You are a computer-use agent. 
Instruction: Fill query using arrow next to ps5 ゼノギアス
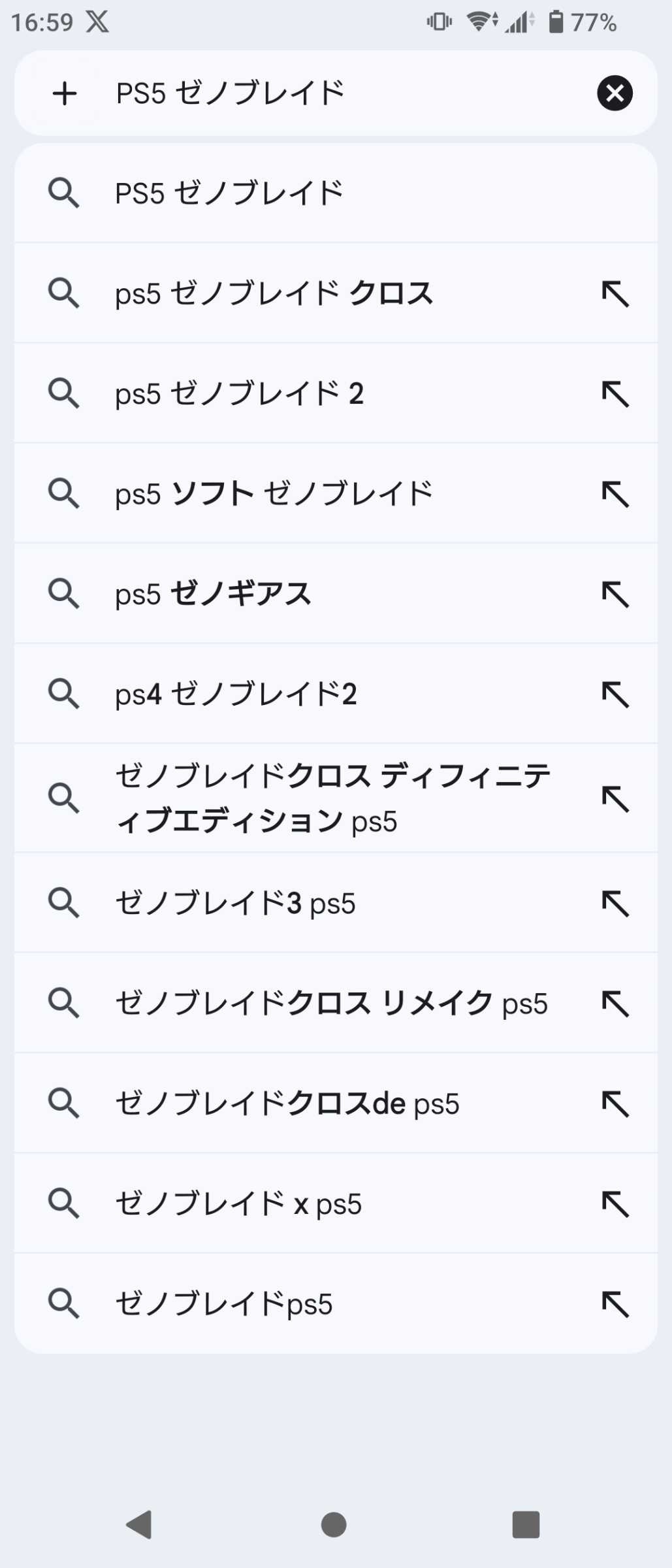(615, 594)
